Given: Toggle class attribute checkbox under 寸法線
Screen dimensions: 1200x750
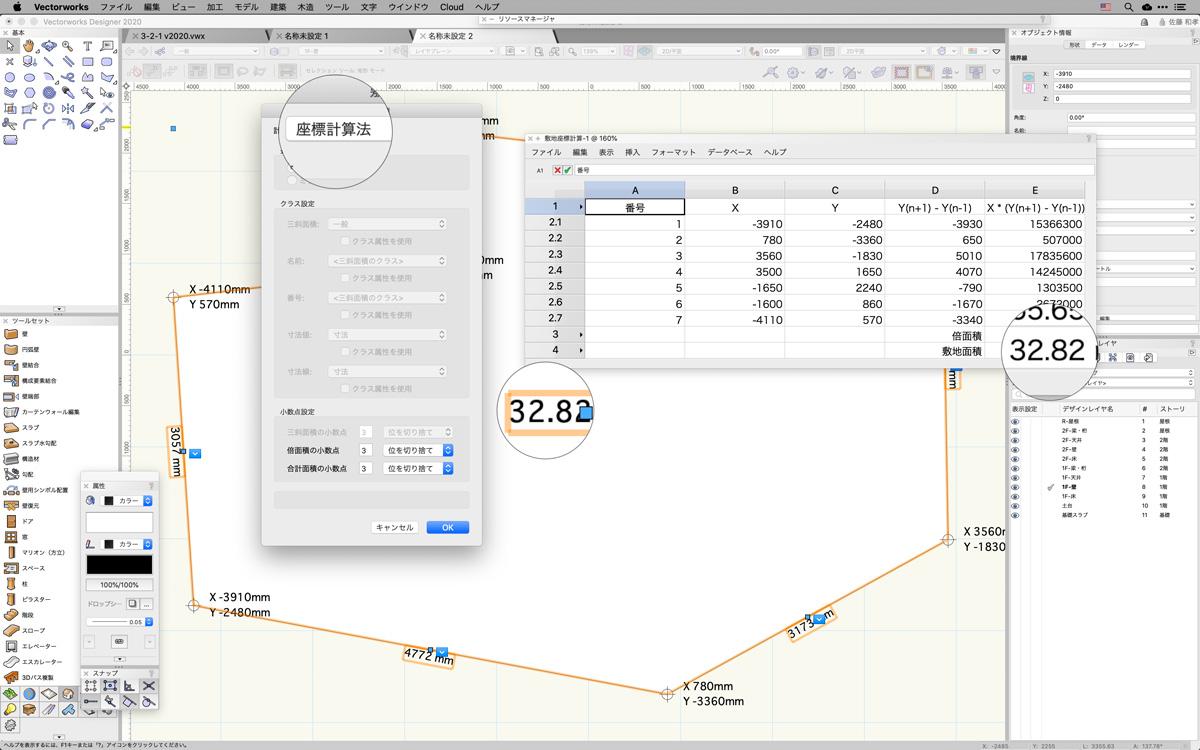Looking at the screenshot, I should [x=345, y=388].
